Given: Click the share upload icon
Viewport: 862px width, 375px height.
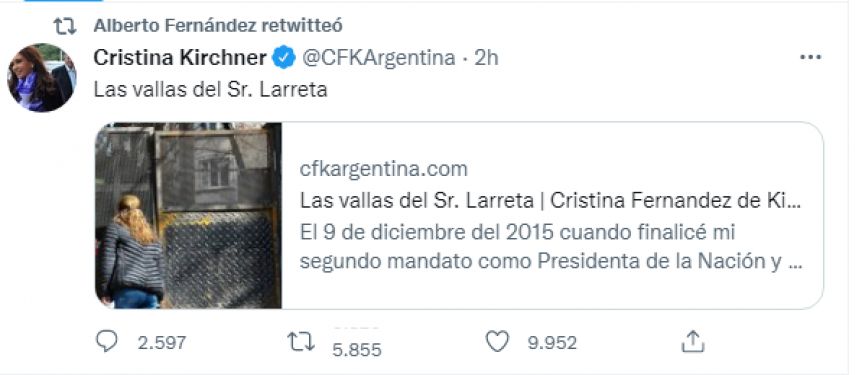Looking at the screenshot, I should coord(693,341).
